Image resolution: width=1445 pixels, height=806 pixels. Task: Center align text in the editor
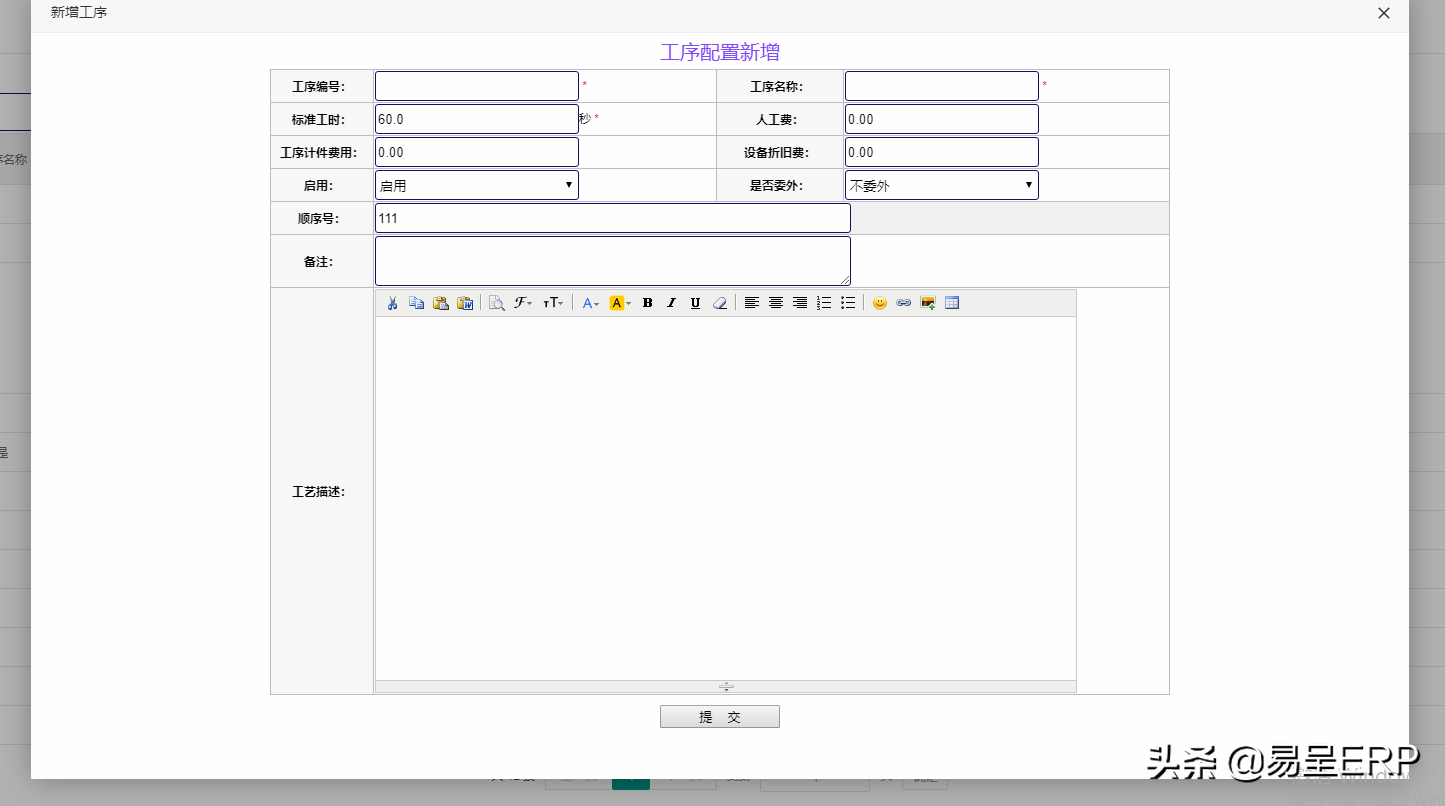point(776,303)
